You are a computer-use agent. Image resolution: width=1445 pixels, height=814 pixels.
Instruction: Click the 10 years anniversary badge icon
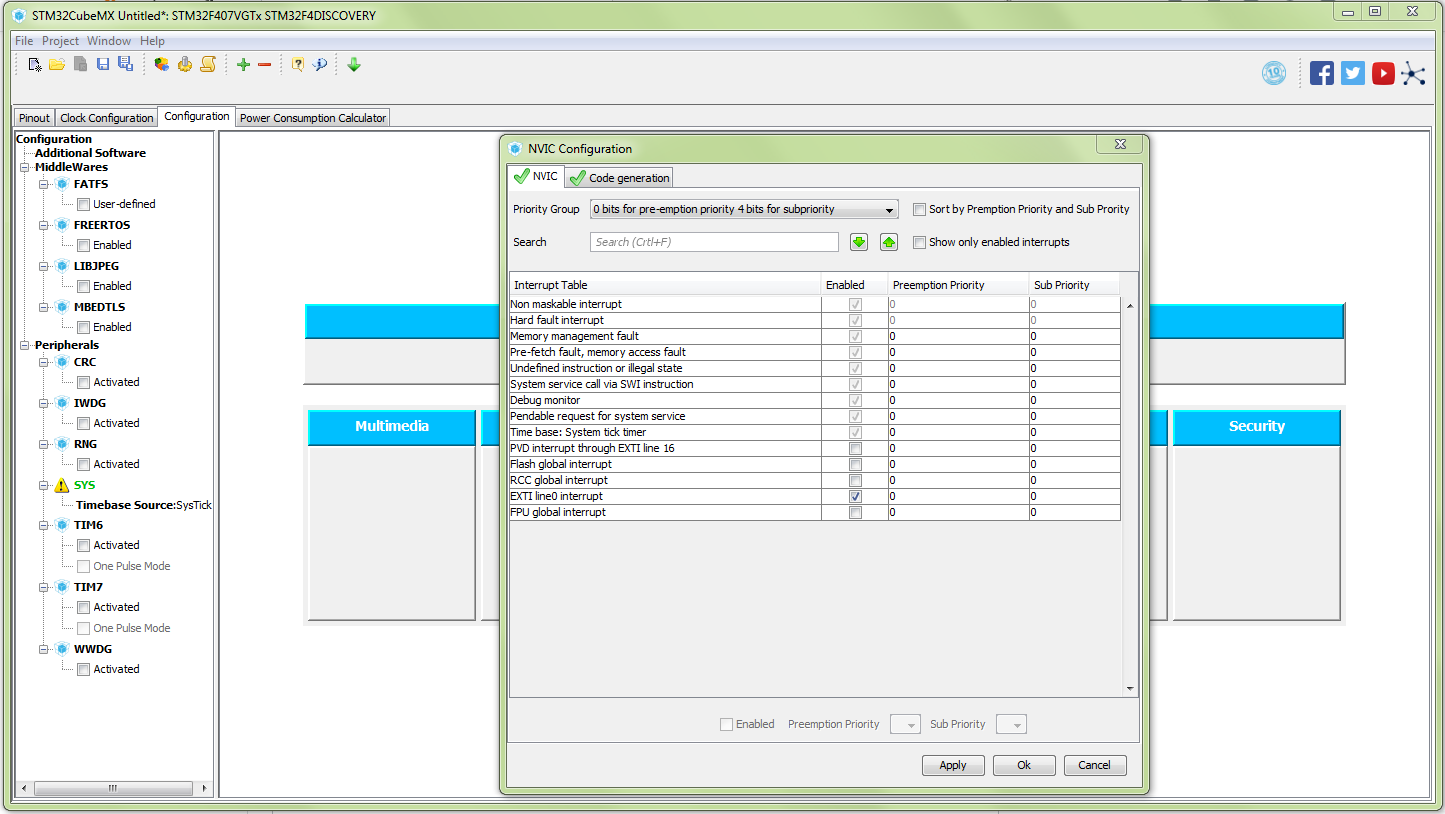tap(1274, 73)
